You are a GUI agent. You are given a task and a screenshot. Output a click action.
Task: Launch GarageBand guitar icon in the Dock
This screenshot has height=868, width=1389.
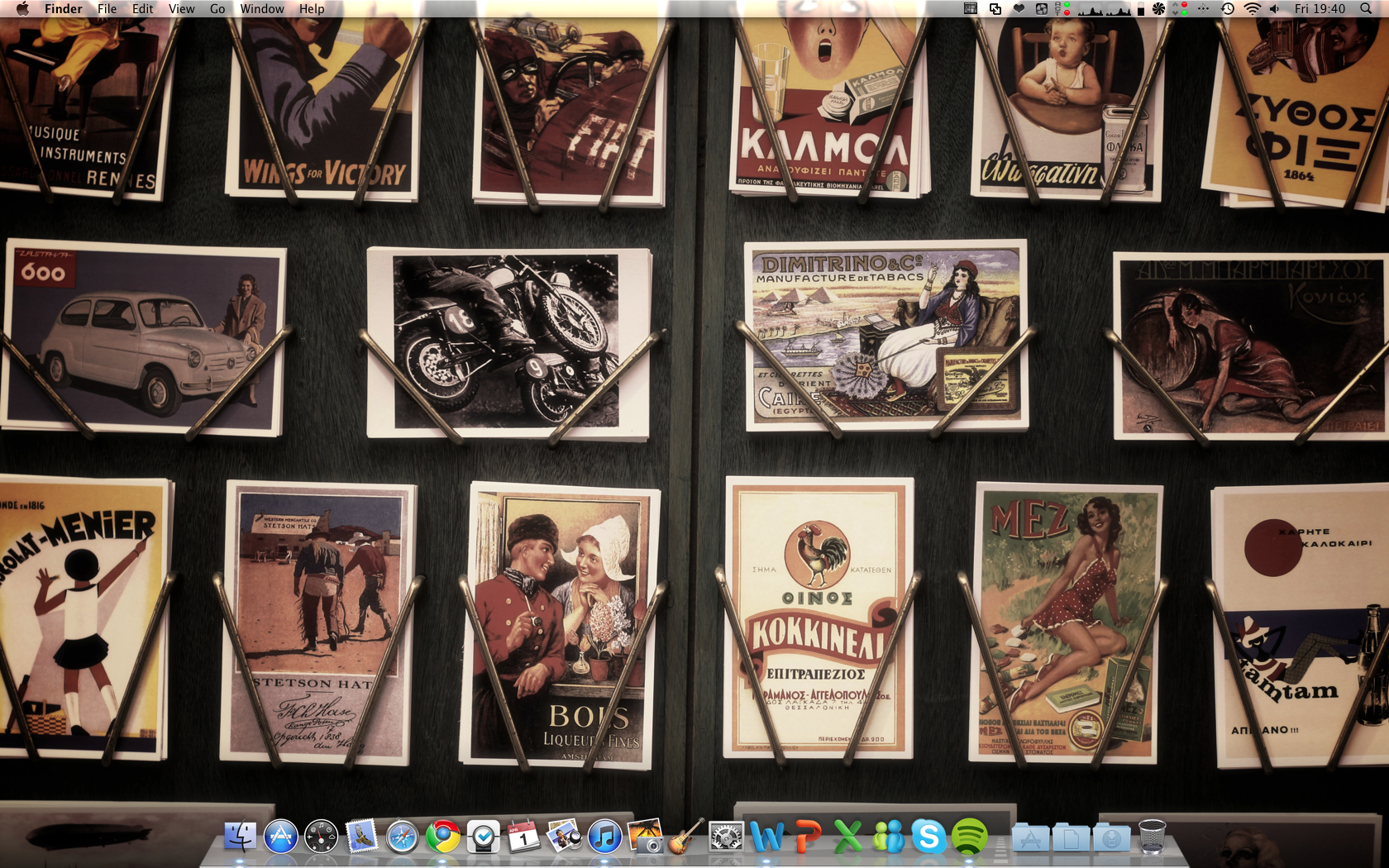[x=685, y=837]
